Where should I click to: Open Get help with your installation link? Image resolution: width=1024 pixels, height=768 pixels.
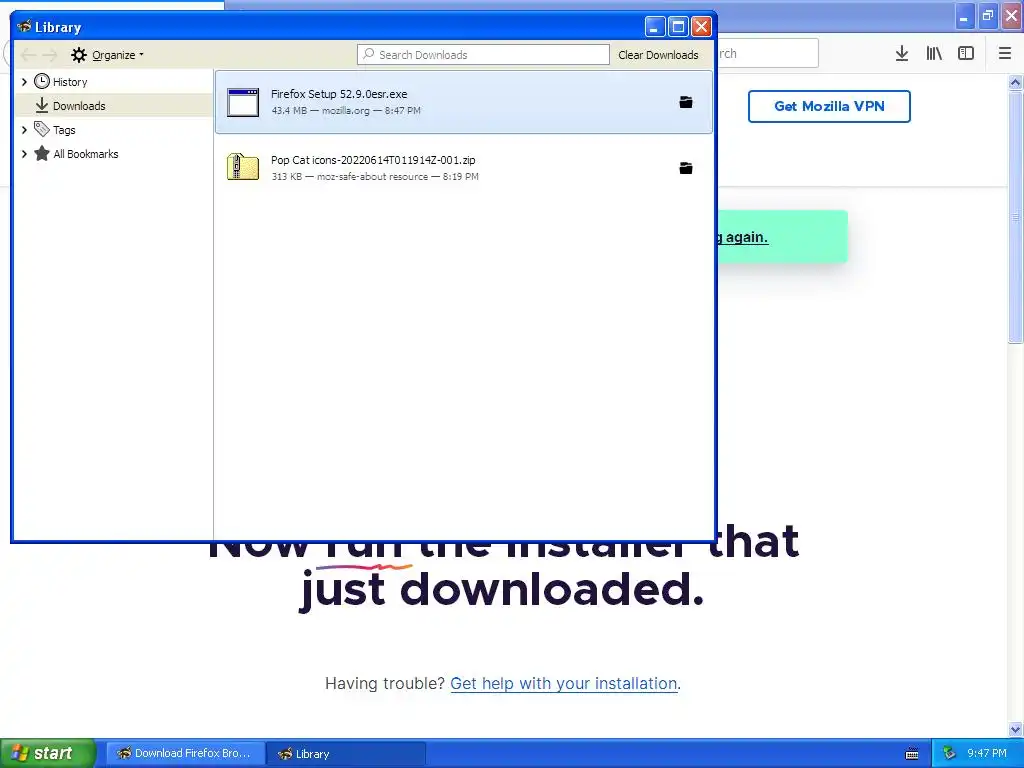564,683
